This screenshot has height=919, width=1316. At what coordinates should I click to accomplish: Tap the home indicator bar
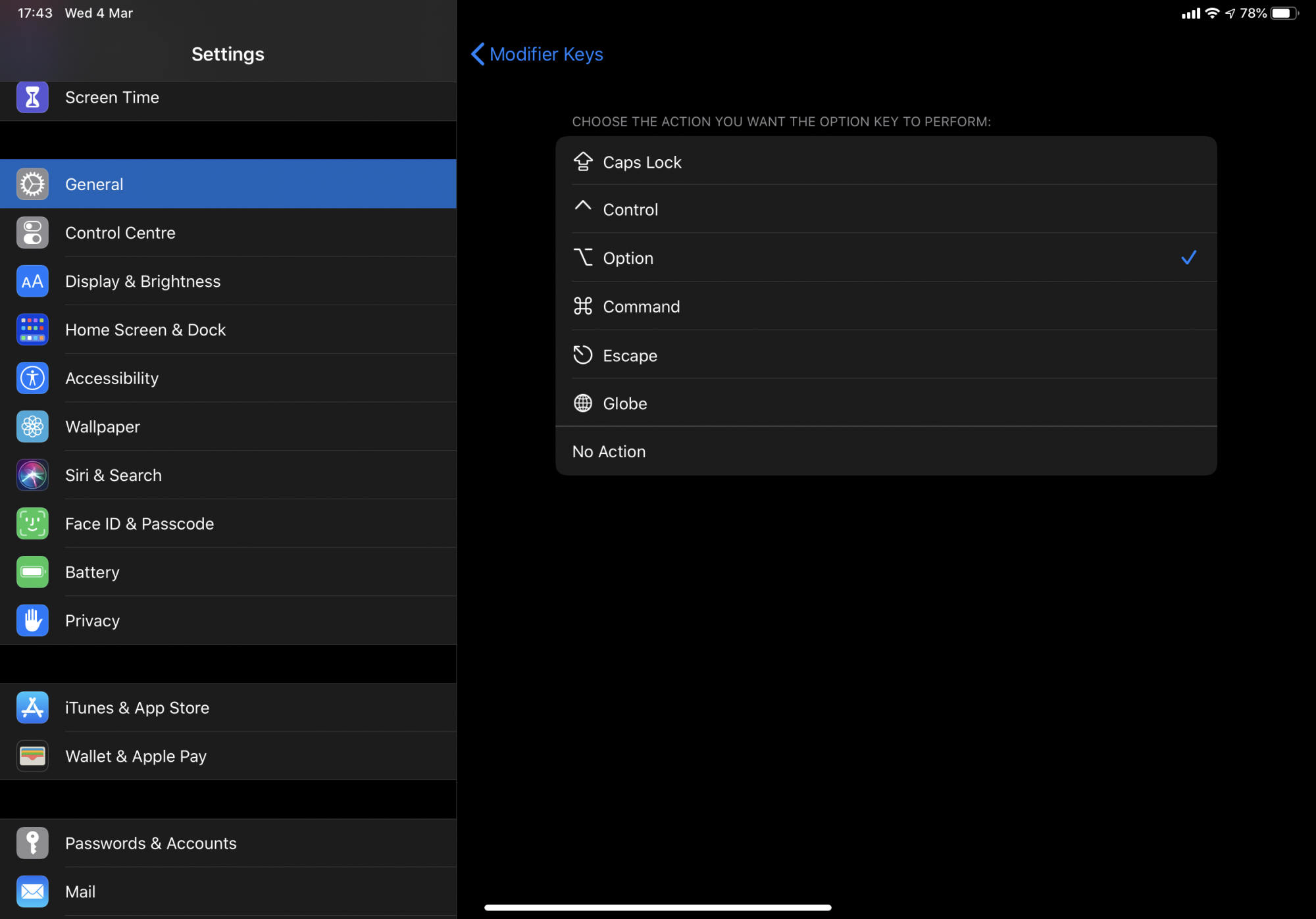click(x=657, y=908)
